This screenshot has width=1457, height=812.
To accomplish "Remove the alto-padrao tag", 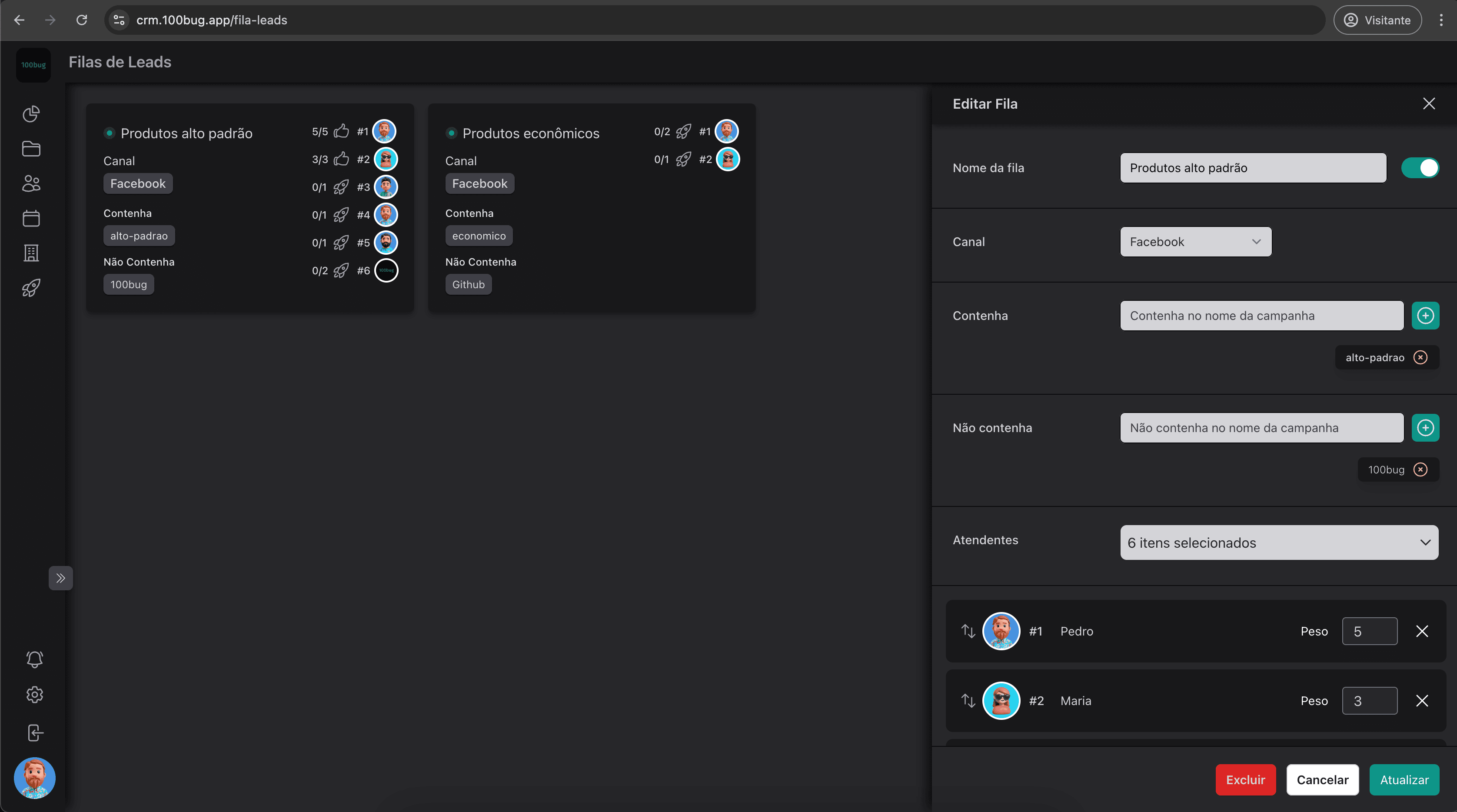I will [x=1420, y=357].
